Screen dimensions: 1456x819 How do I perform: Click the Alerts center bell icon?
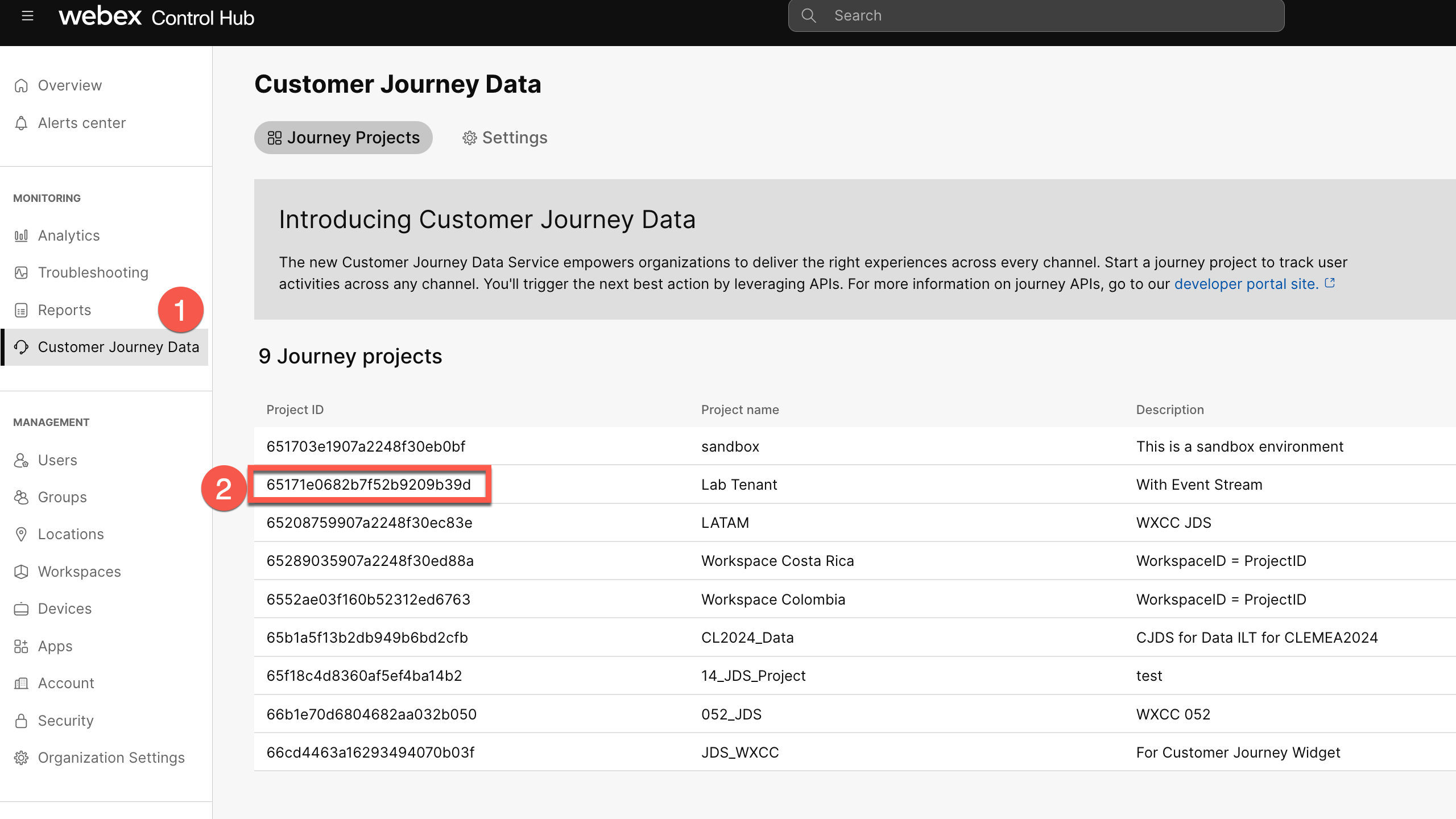21,123
